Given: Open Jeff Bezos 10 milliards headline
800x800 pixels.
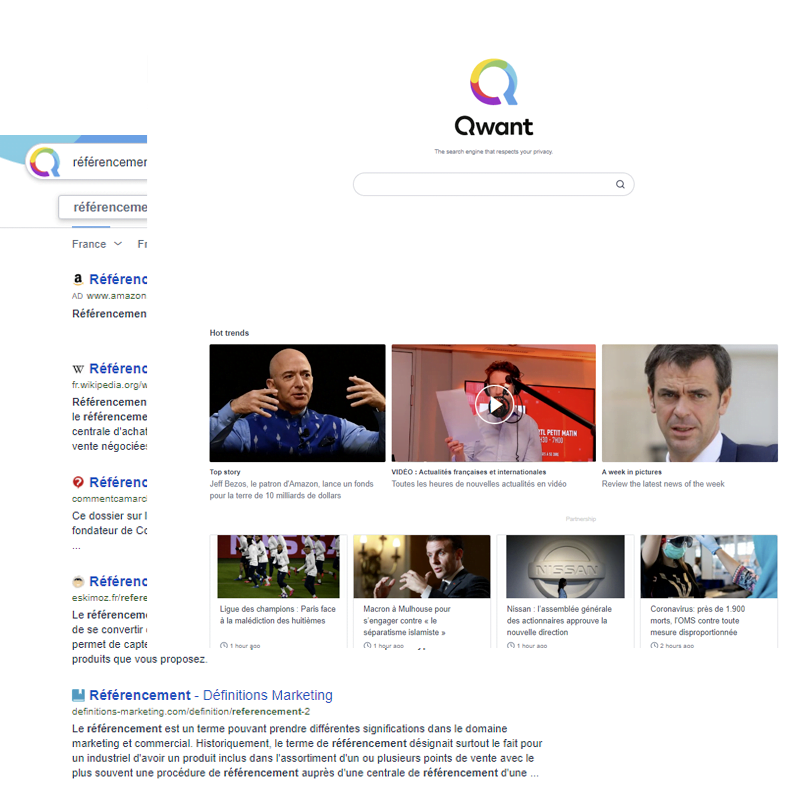Looking at the screenshot, I should point(291,489).
